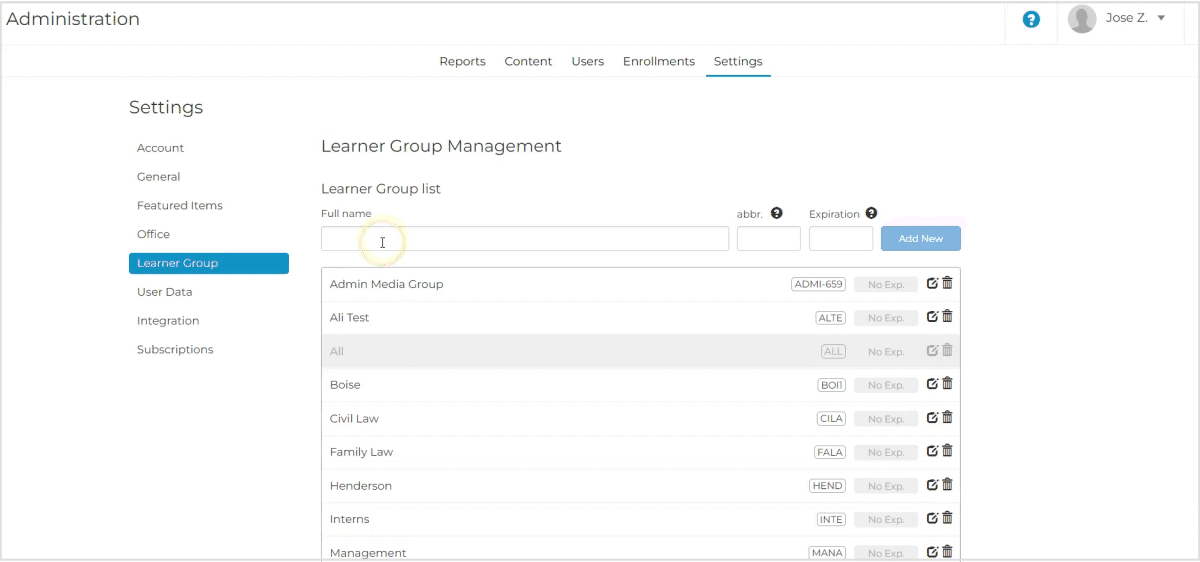The width and height of the screenshot is (1200, 562).
Task: Open the blue help question mark icon
Action: (x=1031, y=19)
